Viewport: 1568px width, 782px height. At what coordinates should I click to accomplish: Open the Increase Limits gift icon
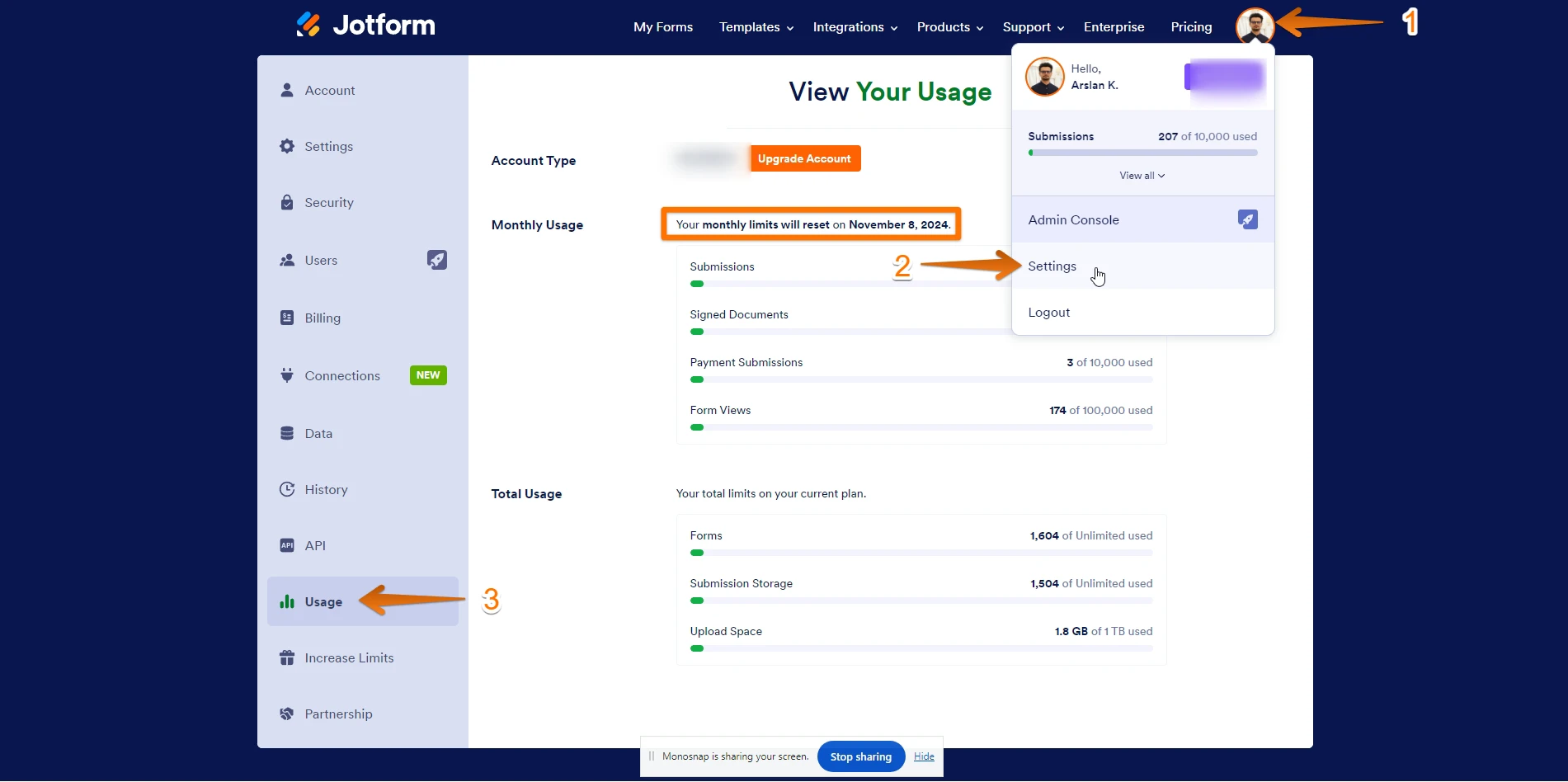tap(287, 658)
